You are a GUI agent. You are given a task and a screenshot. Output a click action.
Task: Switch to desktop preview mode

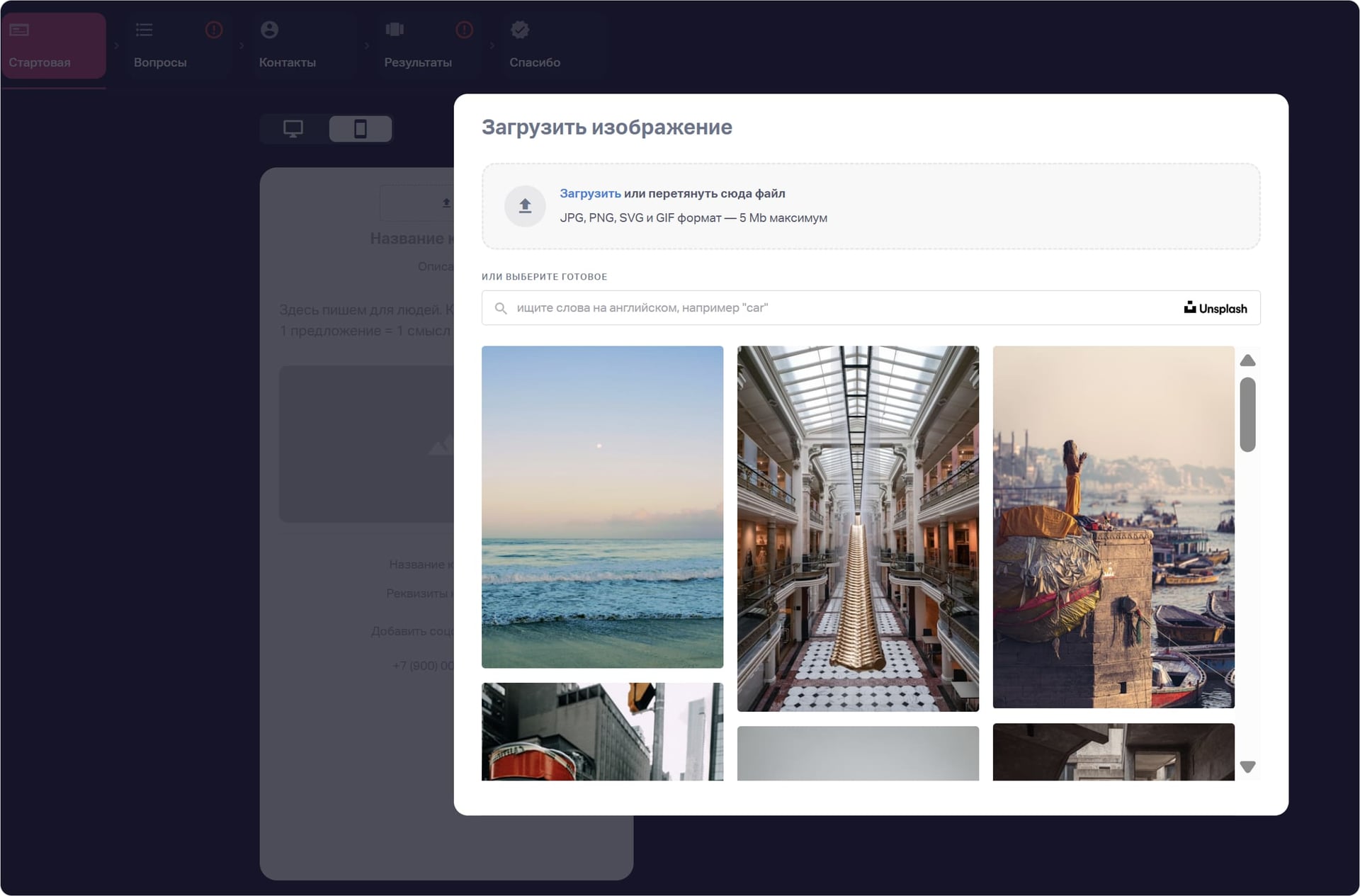click(293, 129)
